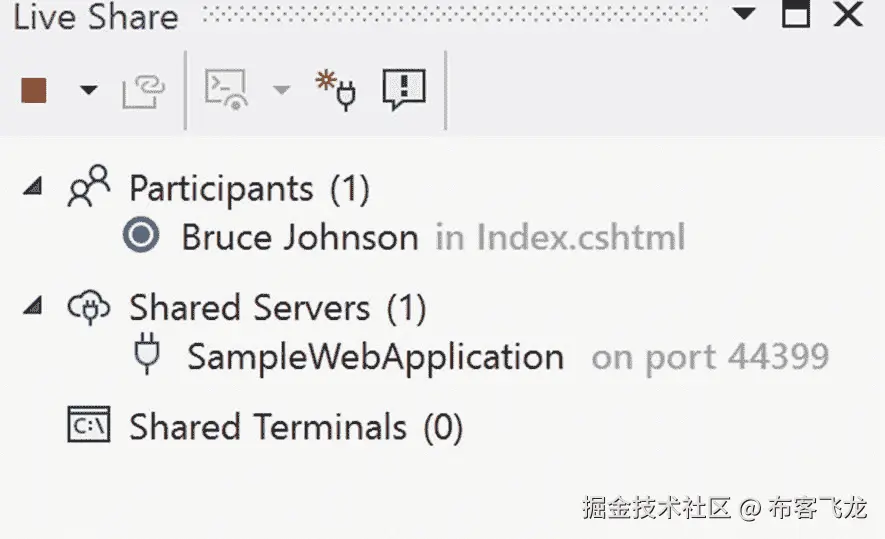Open the feedback speech bubble icon
Viewport: 885px width, 539px height.
coord(404,90)
